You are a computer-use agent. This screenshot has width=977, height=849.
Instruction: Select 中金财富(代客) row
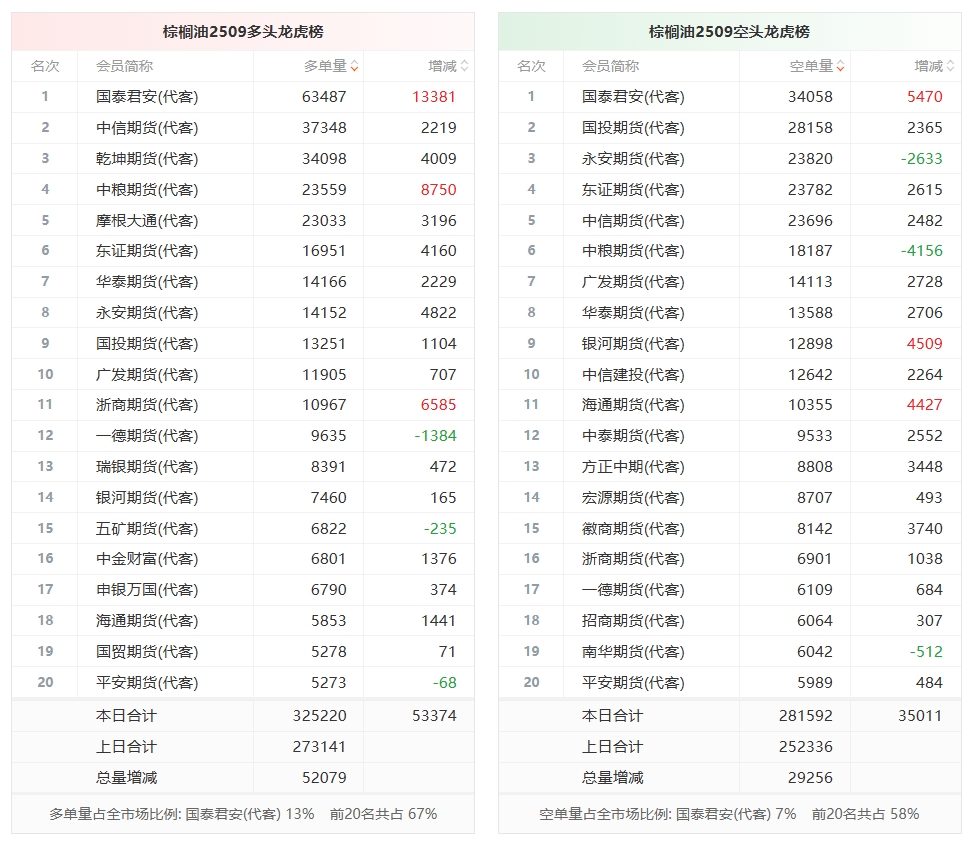pyautogui.click(x=243, y=559)
